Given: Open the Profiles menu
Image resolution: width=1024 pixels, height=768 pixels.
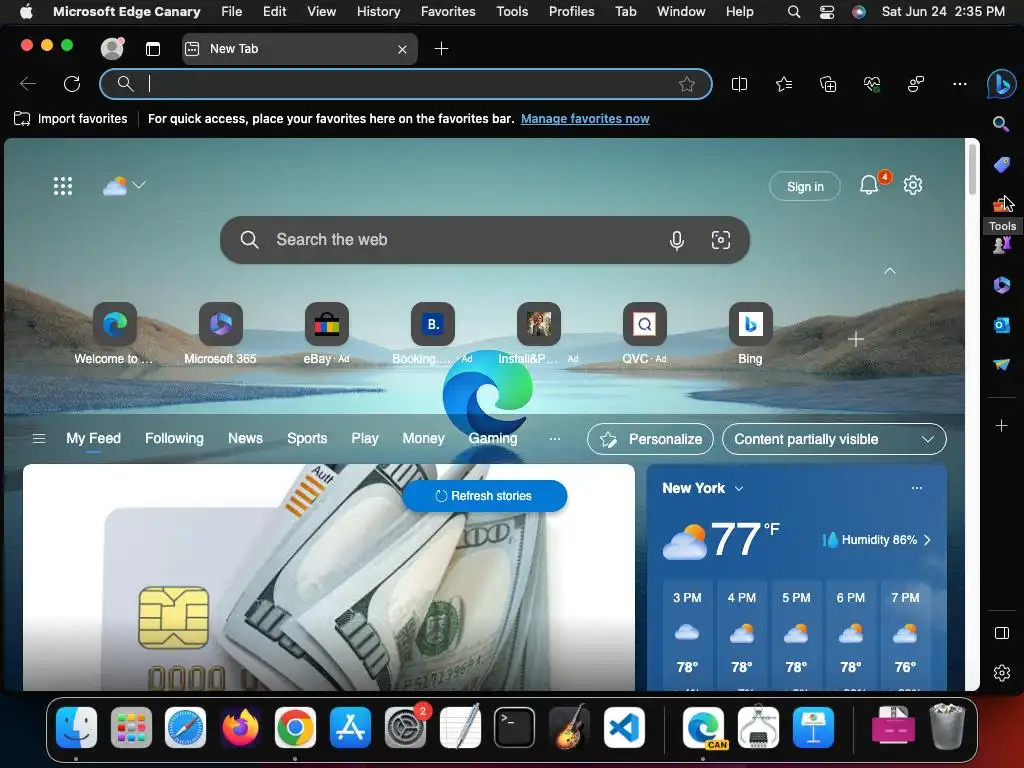Looking at the screenshot, I should coord(571,11).
